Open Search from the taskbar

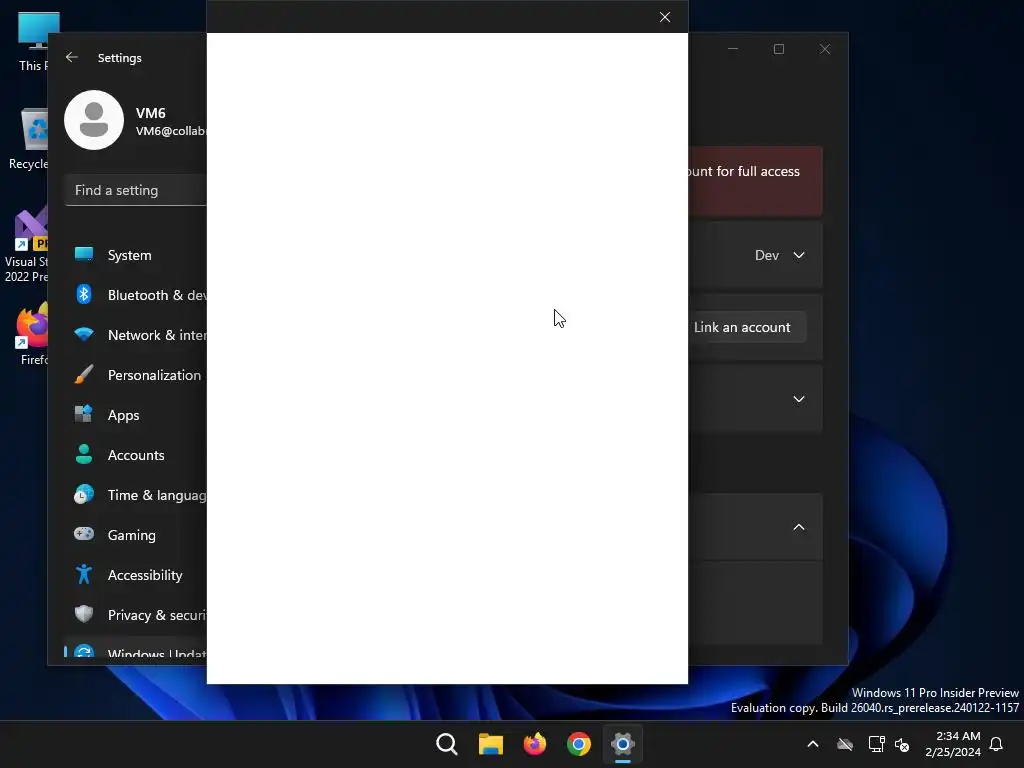click(447, 744)
